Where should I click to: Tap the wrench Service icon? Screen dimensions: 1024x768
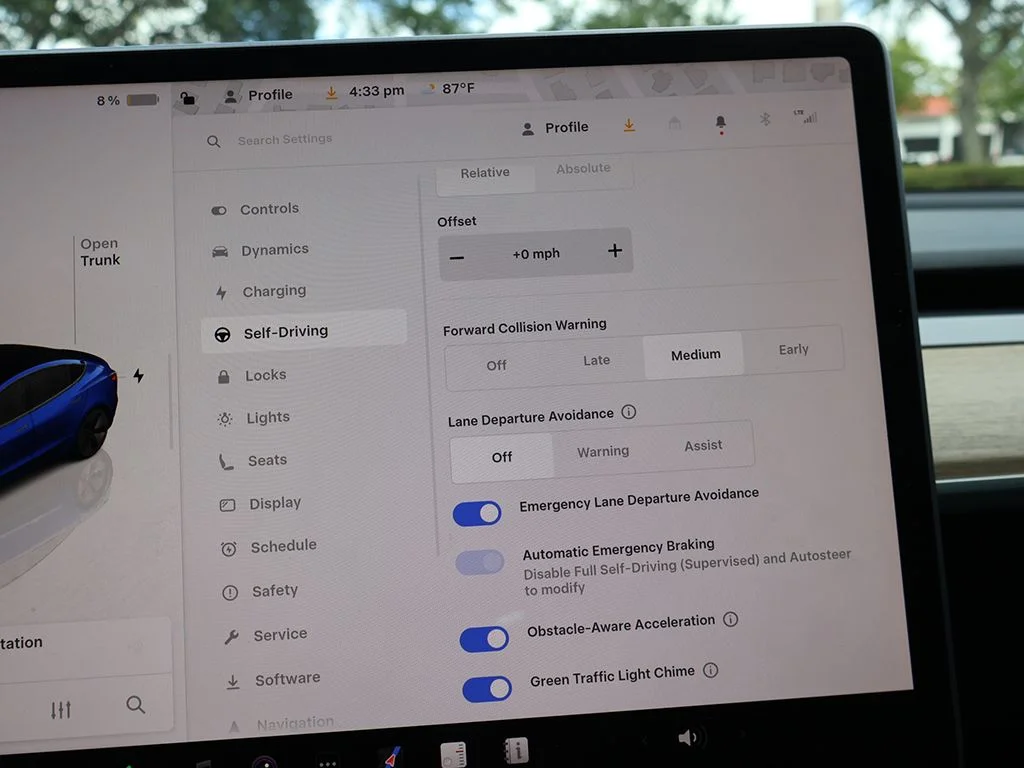tap(231, 637)
